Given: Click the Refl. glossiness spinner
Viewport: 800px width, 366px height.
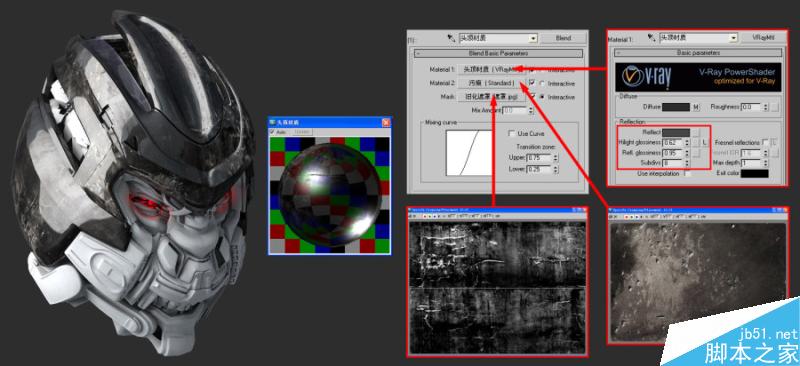Looking at the screenshot, I should 687,153.
